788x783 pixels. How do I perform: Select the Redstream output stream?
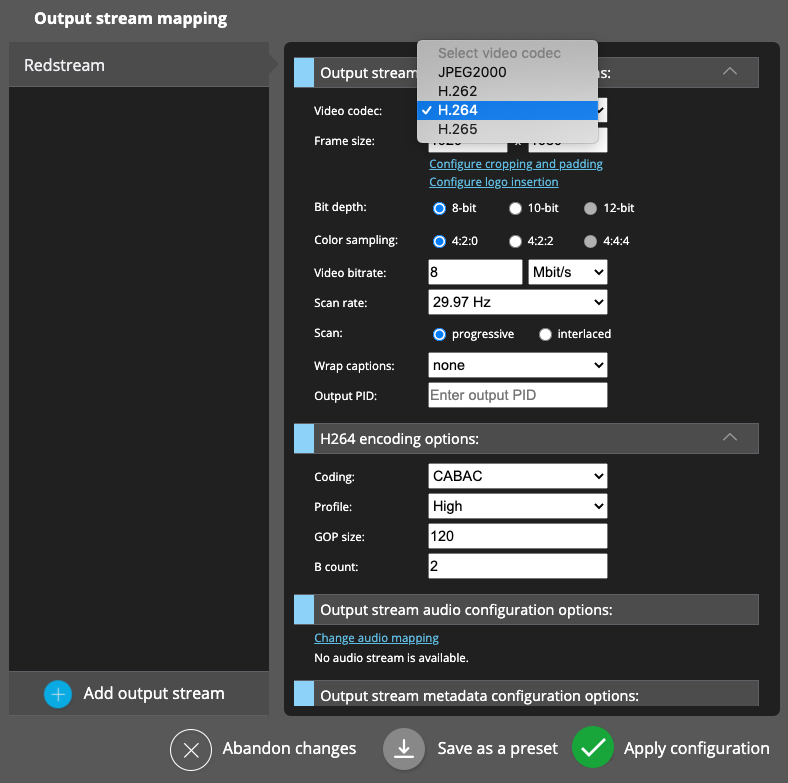(x=138, y=65)
